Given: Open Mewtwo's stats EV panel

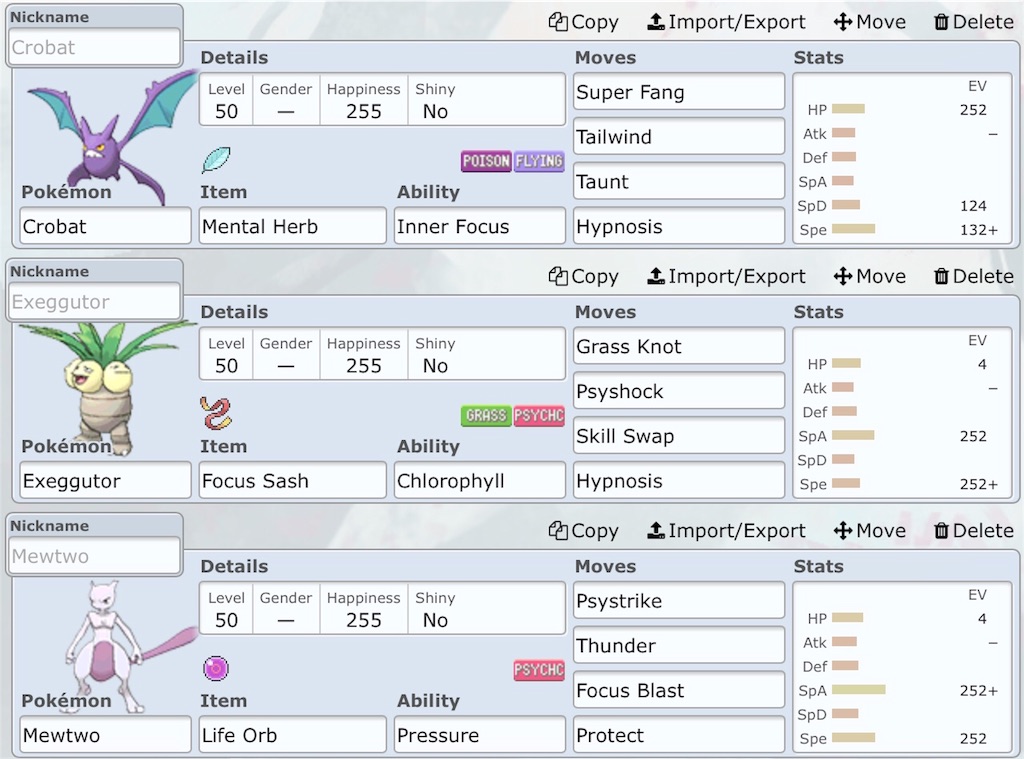Looking at the screenshot, I should point(903,668).
